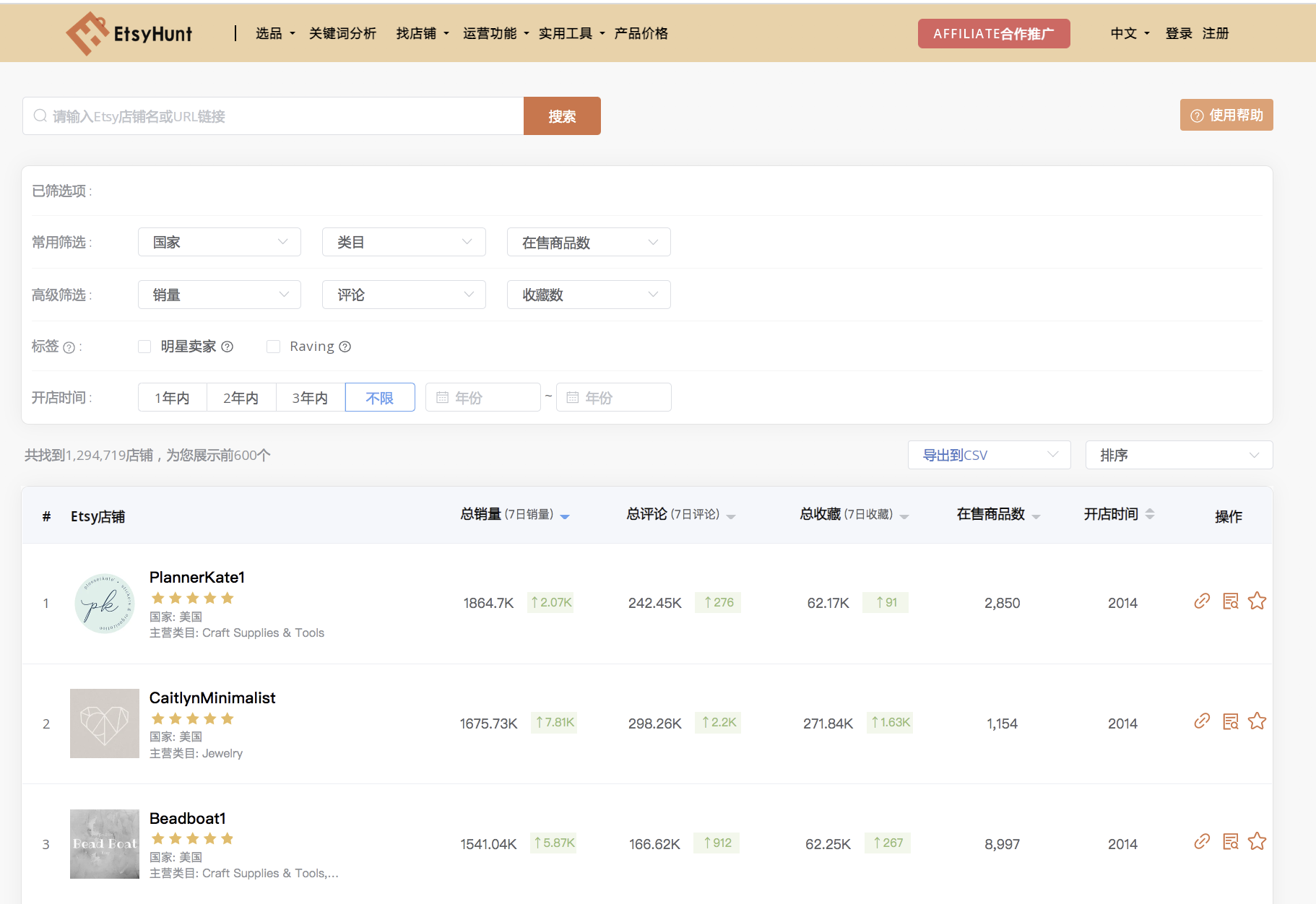This screenshot has width=1316, height=904.
Task: Sort by 总收藏 arrow
Action: pos(904,516)
